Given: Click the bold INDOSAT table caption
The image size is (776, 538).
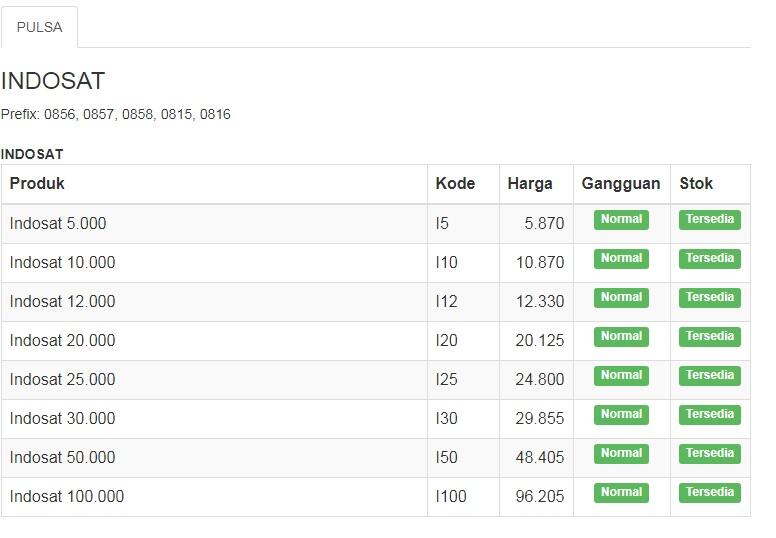Looking at the screenshot, I should click(x=32, y=154).
